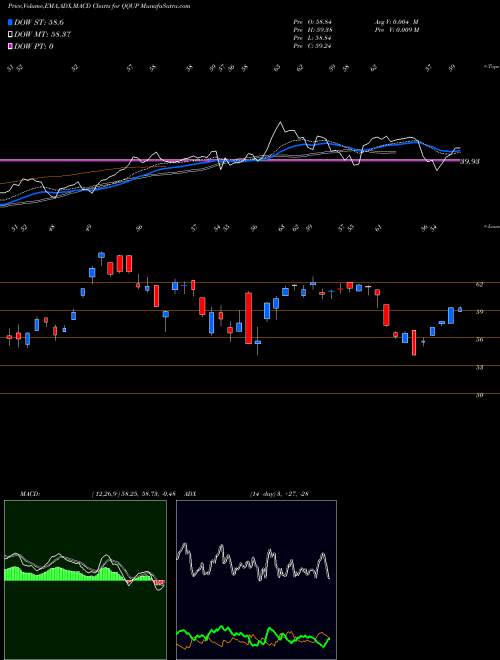Select the DOW ST value label
Image resolution: width=500 pixels, height=660 pixels.
coord(39,22)
